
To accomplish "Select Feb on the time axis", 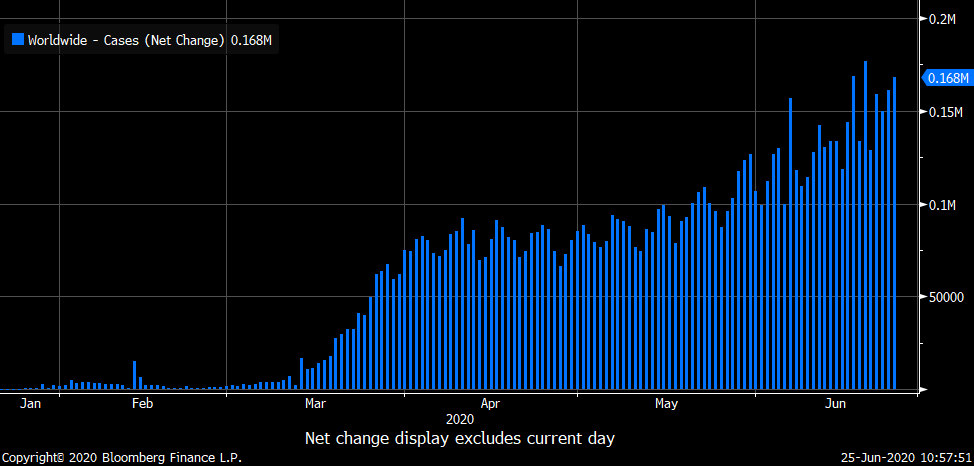I will (x=142, y=404).
